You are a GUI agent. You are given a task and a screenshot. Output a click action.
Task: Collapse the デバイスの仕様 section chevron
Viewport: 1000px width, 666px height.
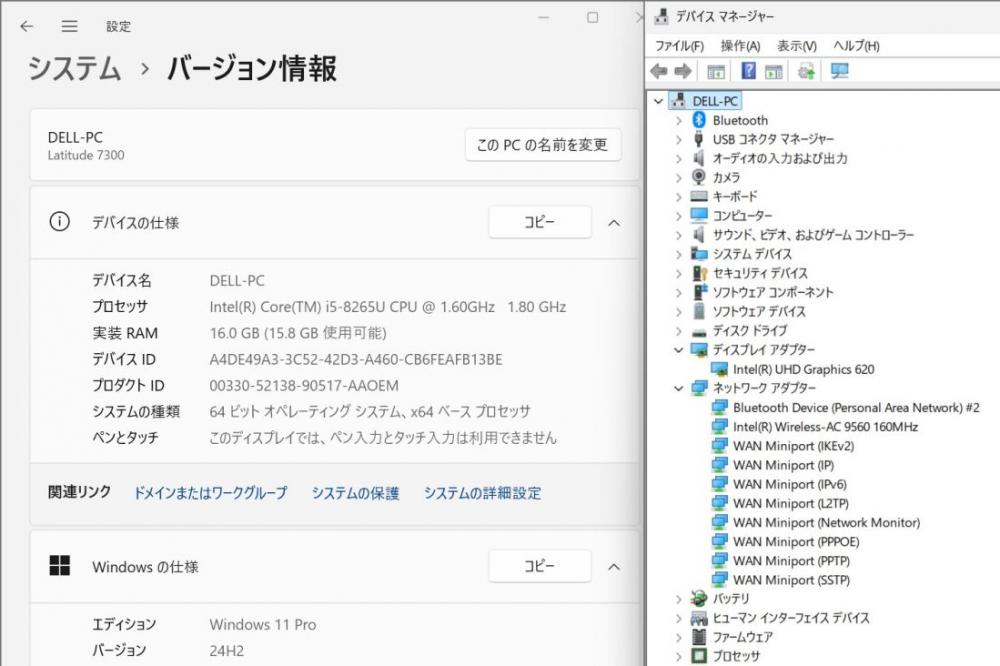(x=614, y=223)
